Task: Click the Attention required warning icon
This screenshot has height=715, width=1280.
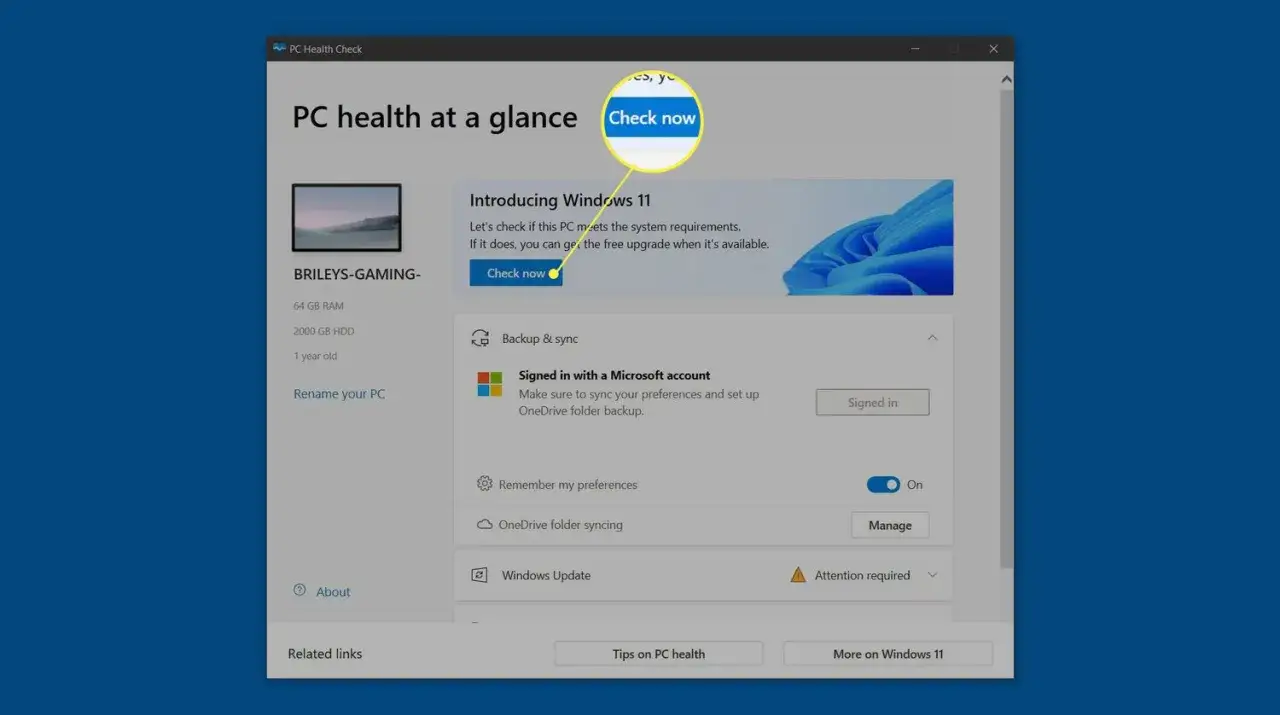Action: coord(798,575)
